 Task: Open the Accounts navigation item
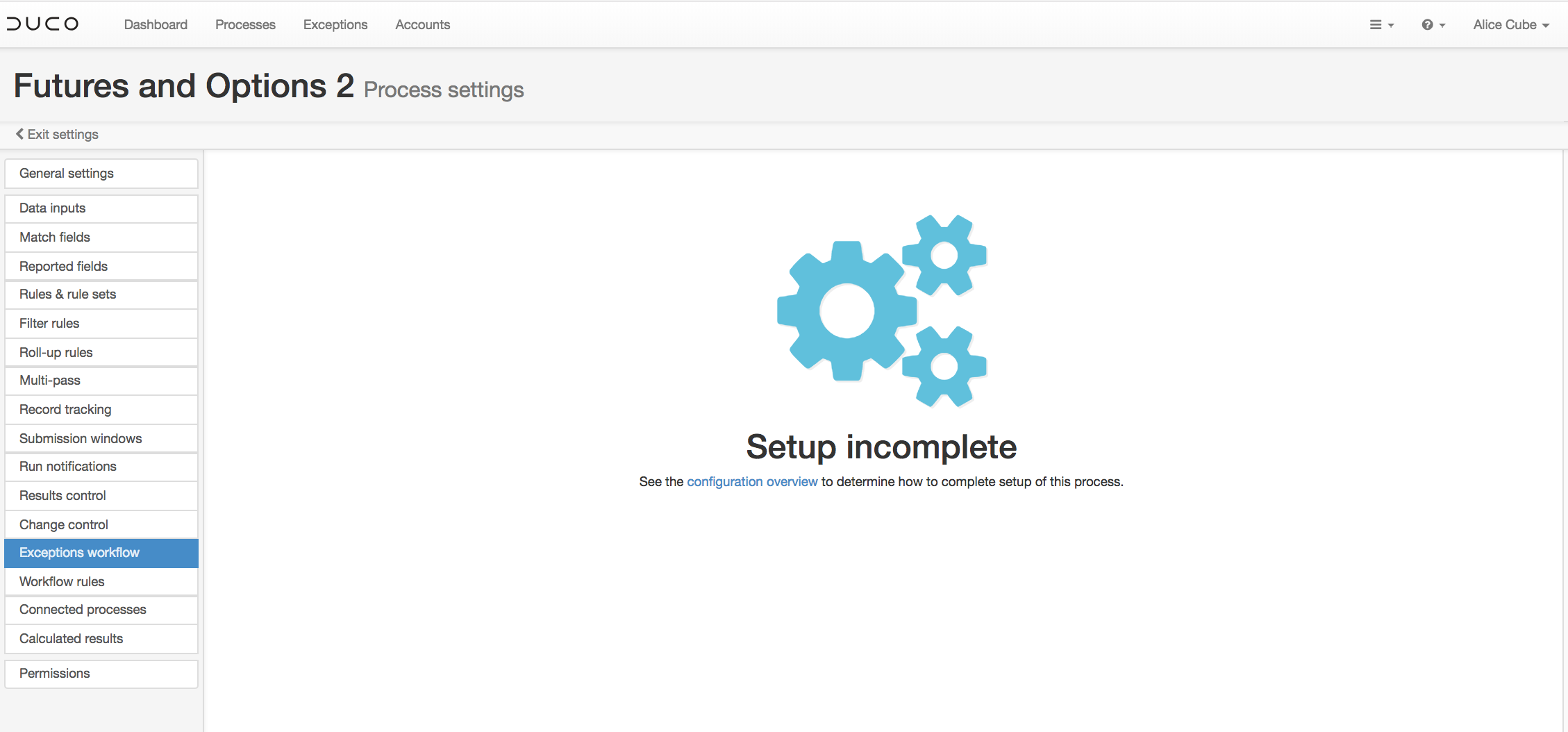click(x=422, y=25)
